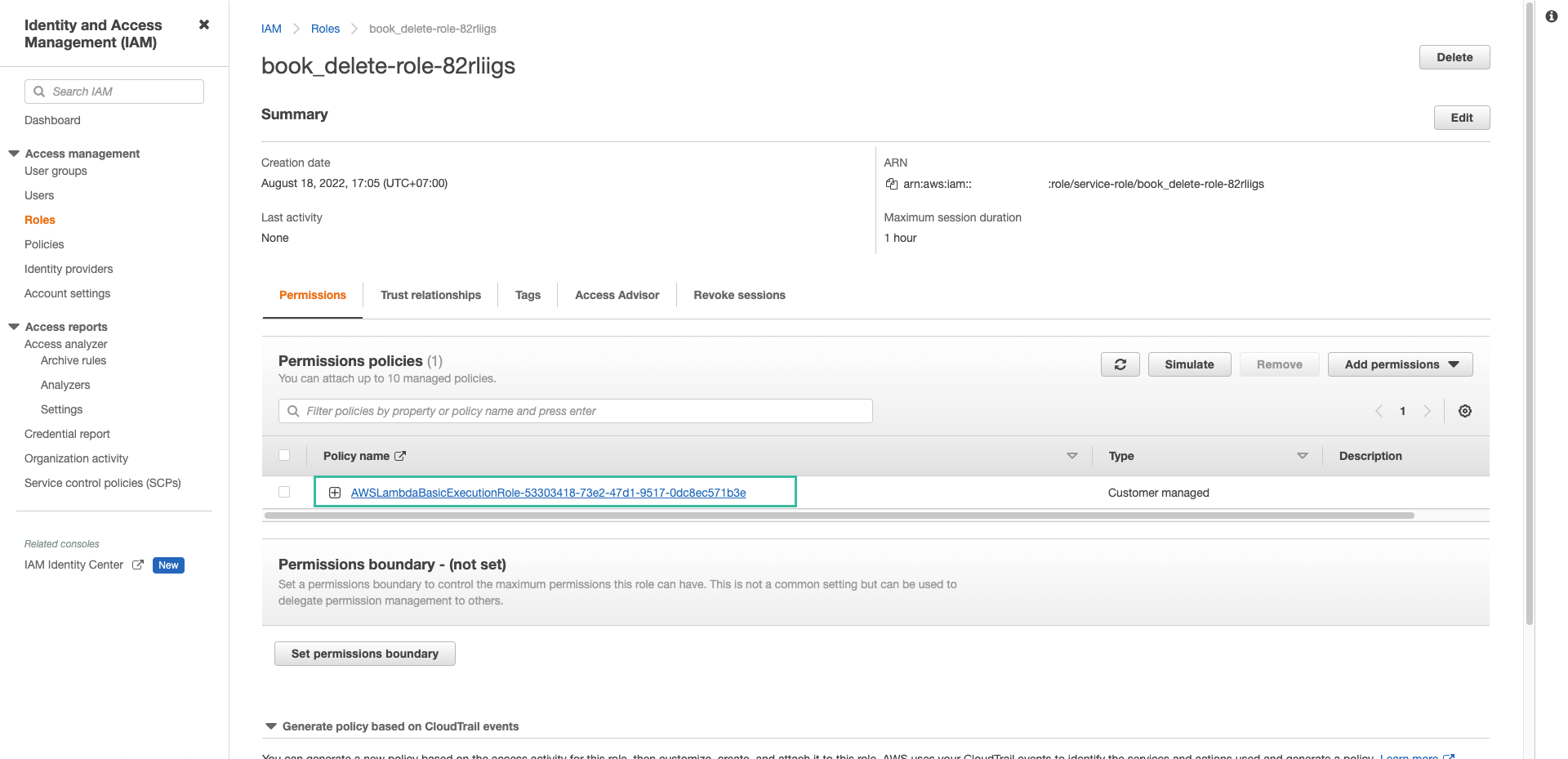Close the IAM navigation sidebar
The height and width of the screenshot is (759, 1568).
pos(203,25)
